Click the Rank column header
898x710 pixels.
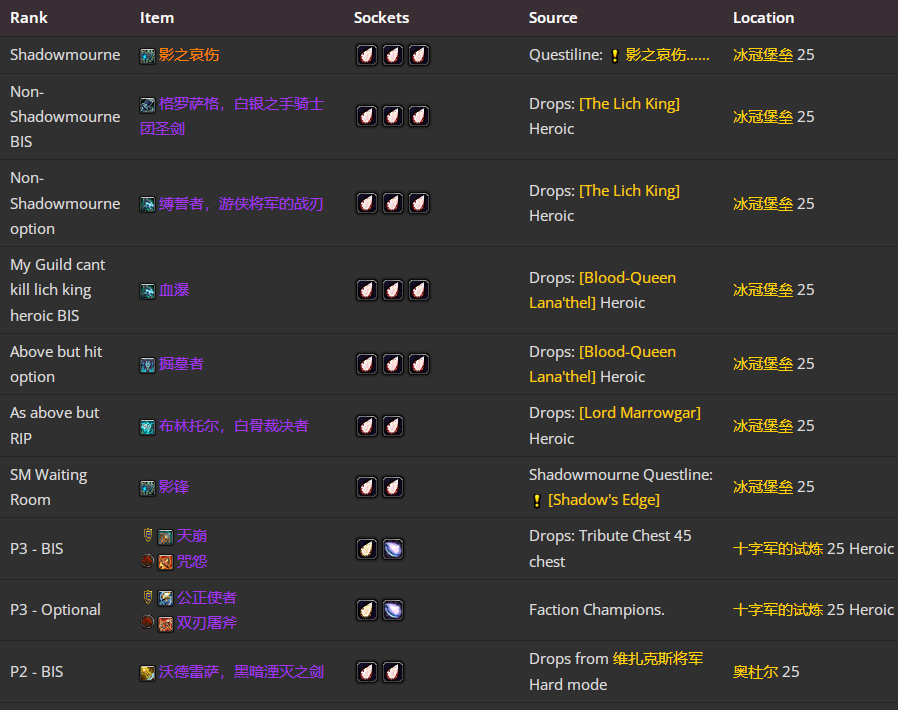[x=29, y=18]
